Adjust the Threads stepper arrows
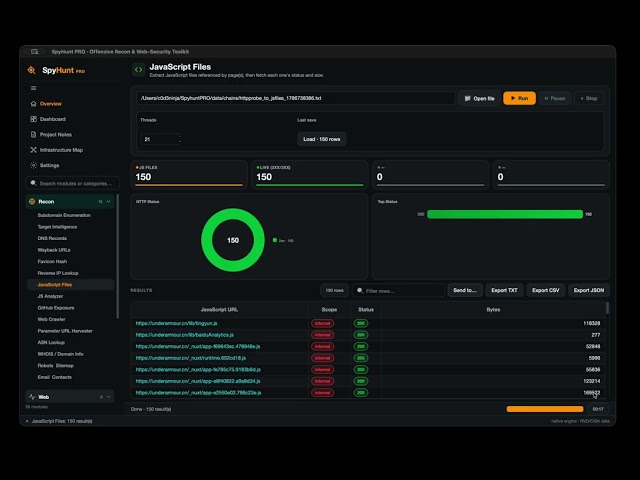 click(180, 139)
